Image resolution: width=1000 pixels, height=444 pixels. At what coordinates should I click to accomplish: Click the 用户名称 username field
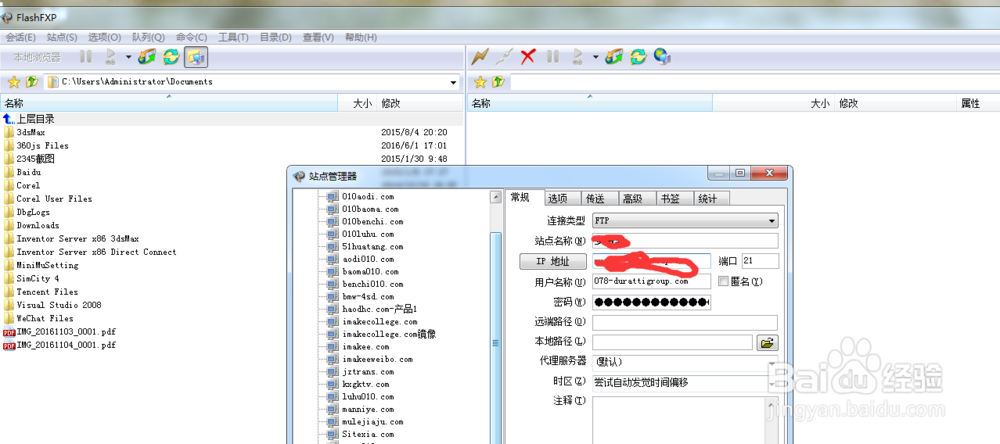click(651, 281)
